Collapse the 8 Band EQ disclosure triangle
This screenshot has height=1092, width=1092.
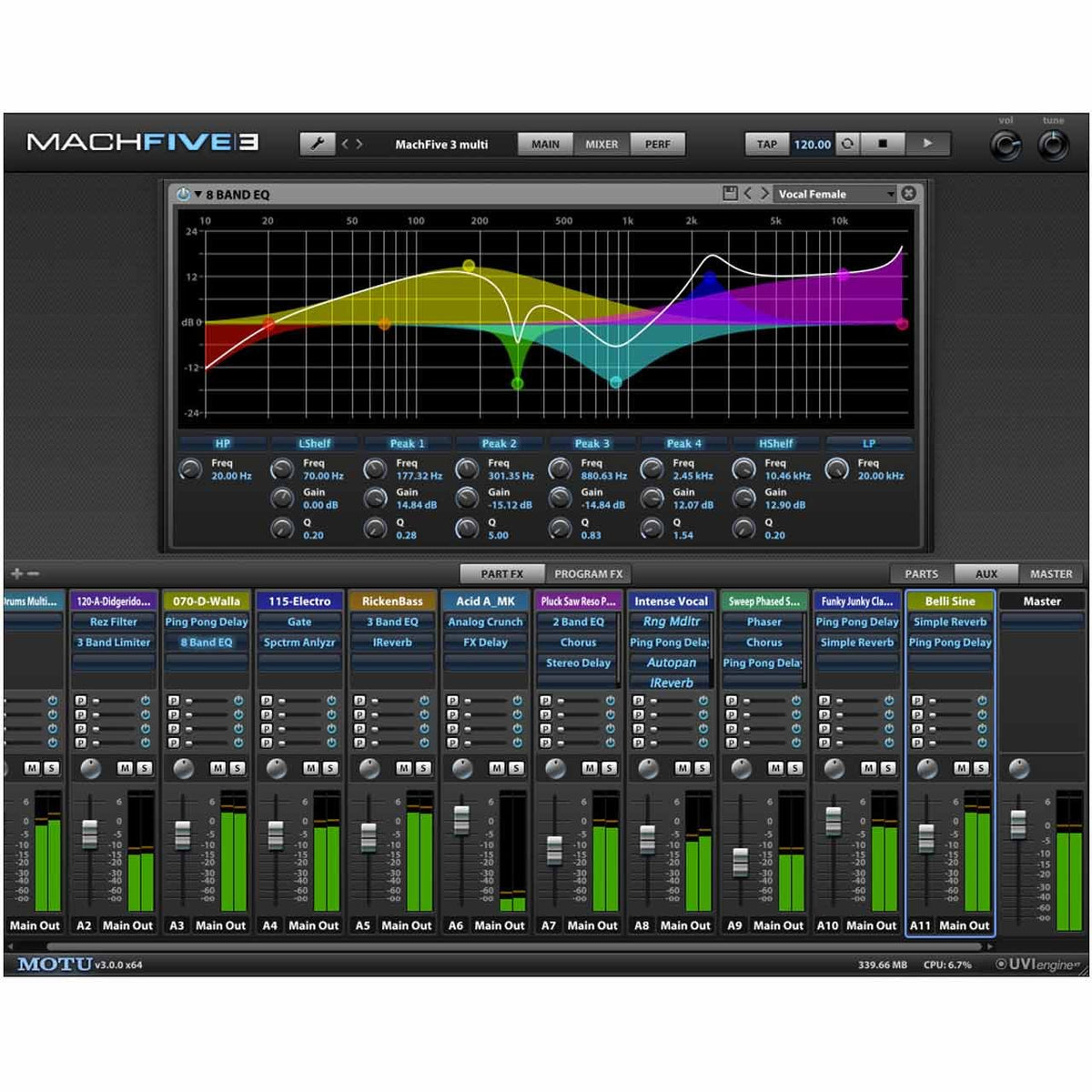[197, 193]
